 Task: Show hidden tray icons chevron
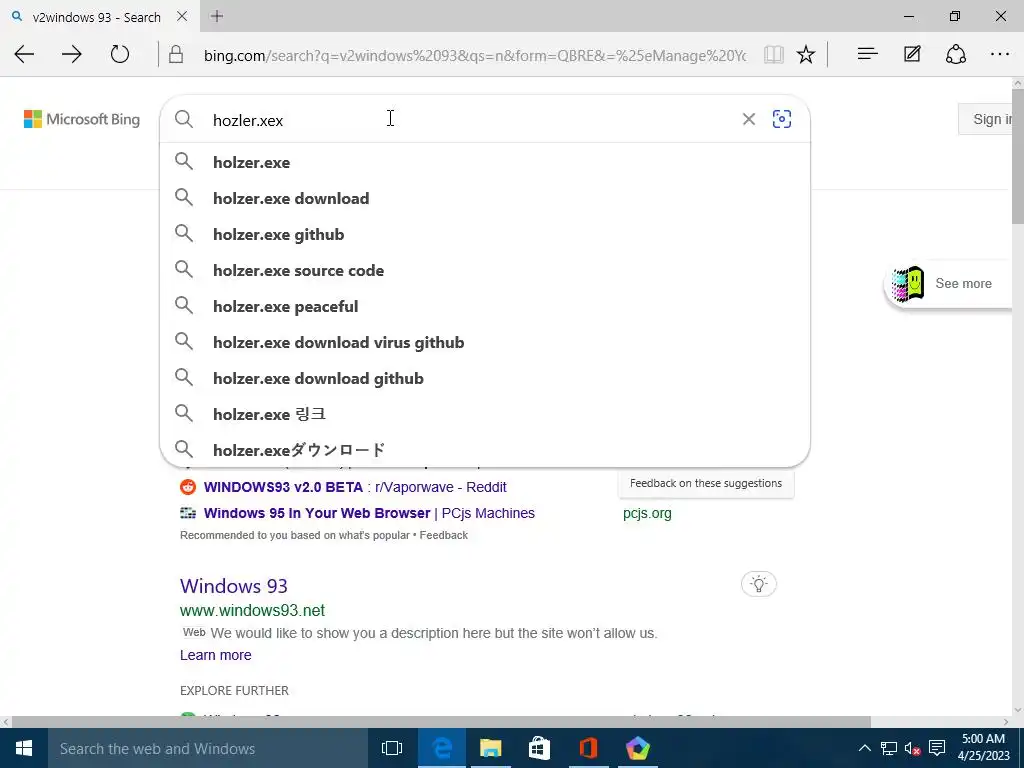(865, 748)
